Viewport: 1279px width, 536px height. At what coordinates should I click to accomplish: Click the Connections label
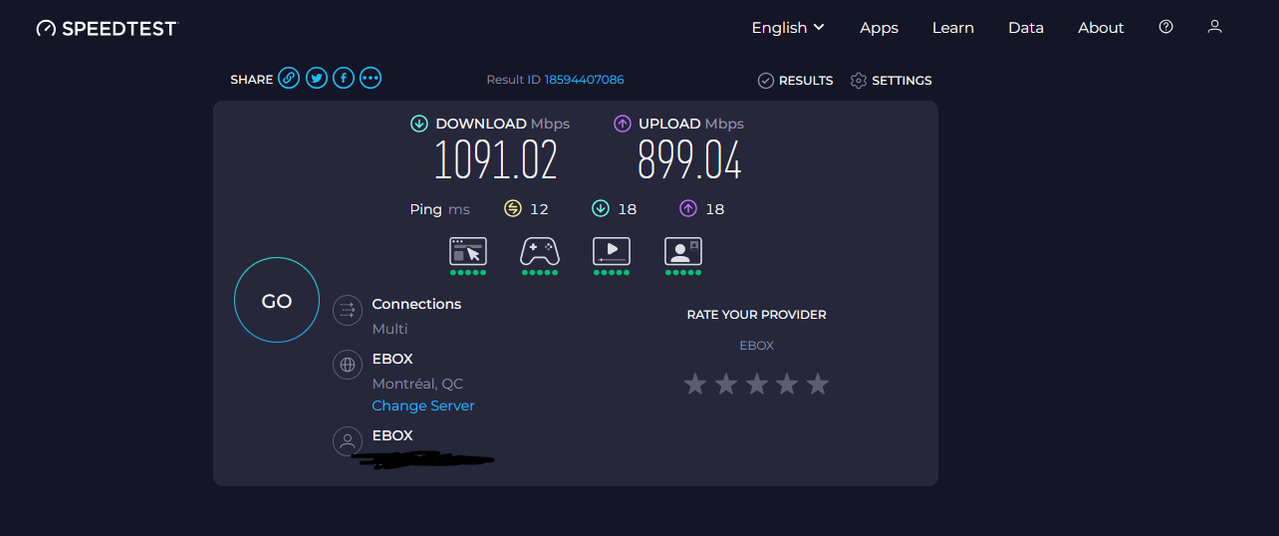coord(417,304)
